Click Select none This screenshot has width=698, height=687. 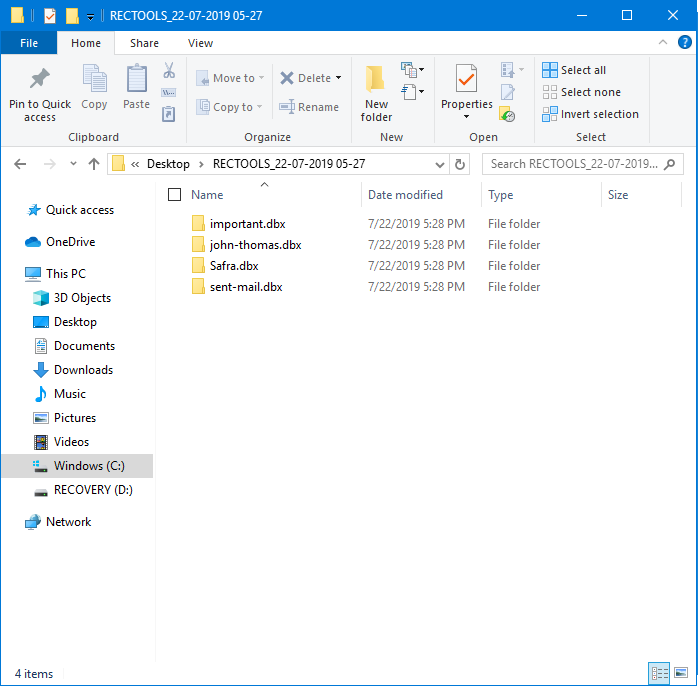pyautogui.click(x=581, y=92)
